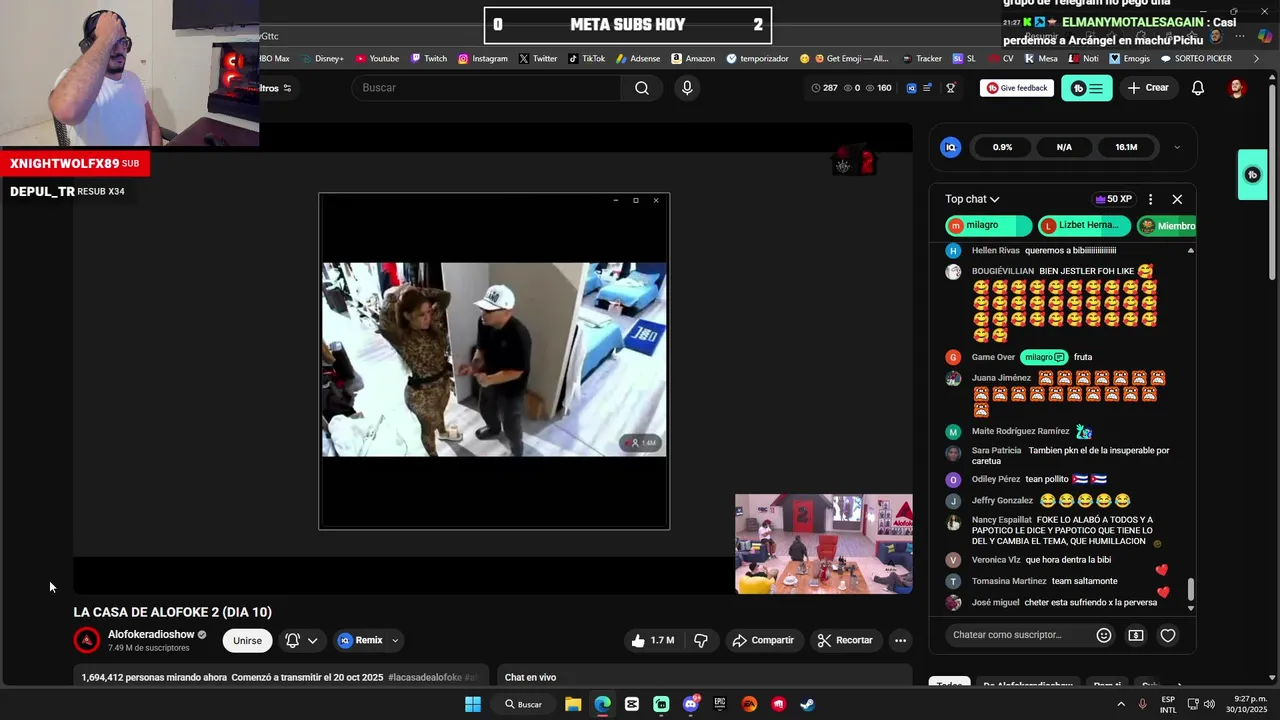The width and height of the screenshot is (1280, 720).
Task: Select Lizbet Herna... chat chip
Action: tap(1084, 226)
